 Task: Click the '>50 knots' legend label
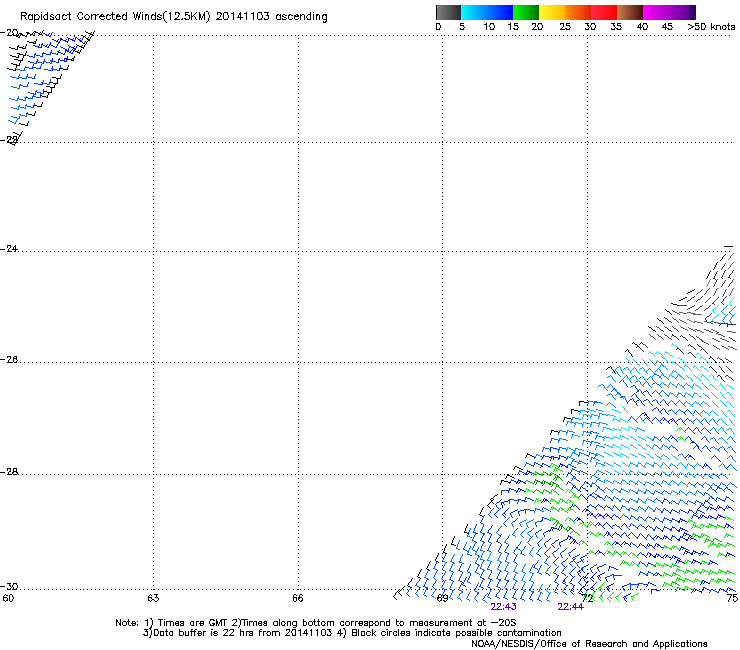click(711, 27)
